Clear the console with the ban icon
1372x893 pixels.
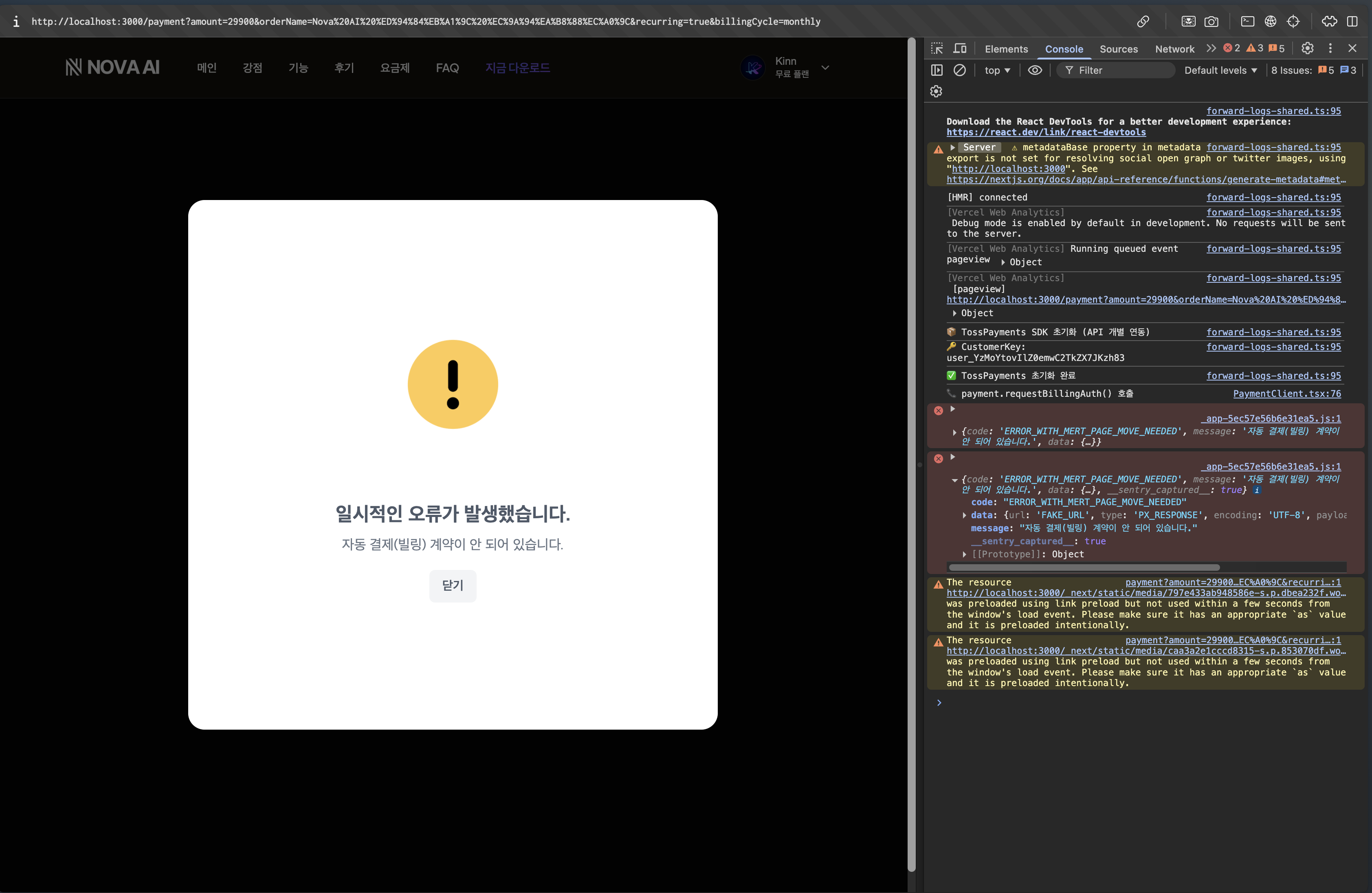point(959,70)
